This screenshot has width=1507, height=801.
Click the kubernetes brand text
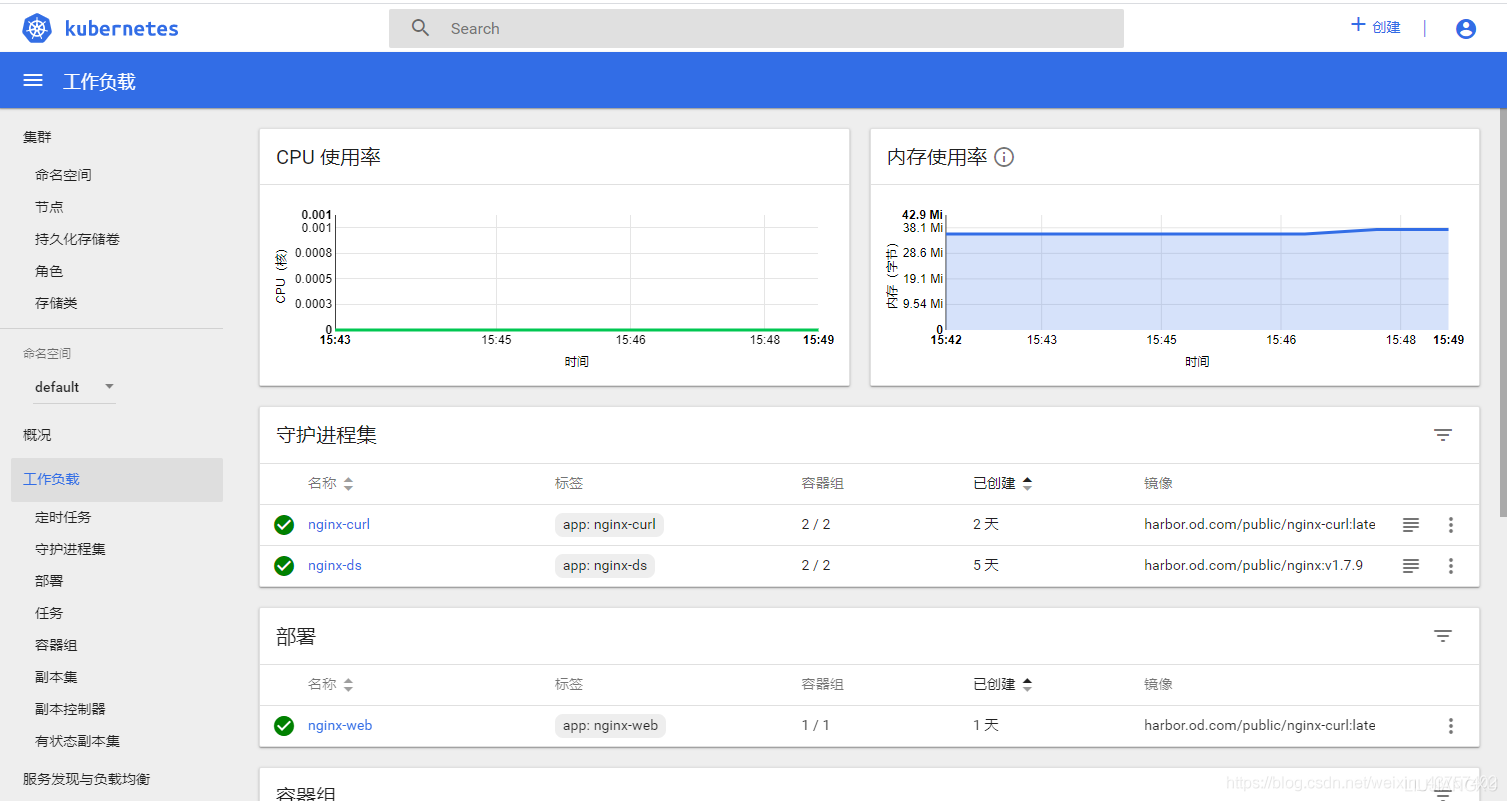(x=122, y=29)
